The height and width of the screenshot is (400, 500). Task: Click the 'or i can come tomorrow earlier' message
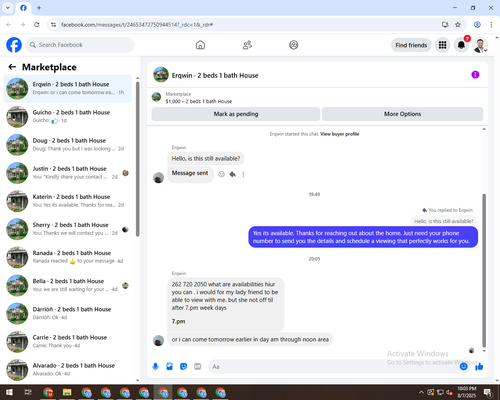[250, 339]
